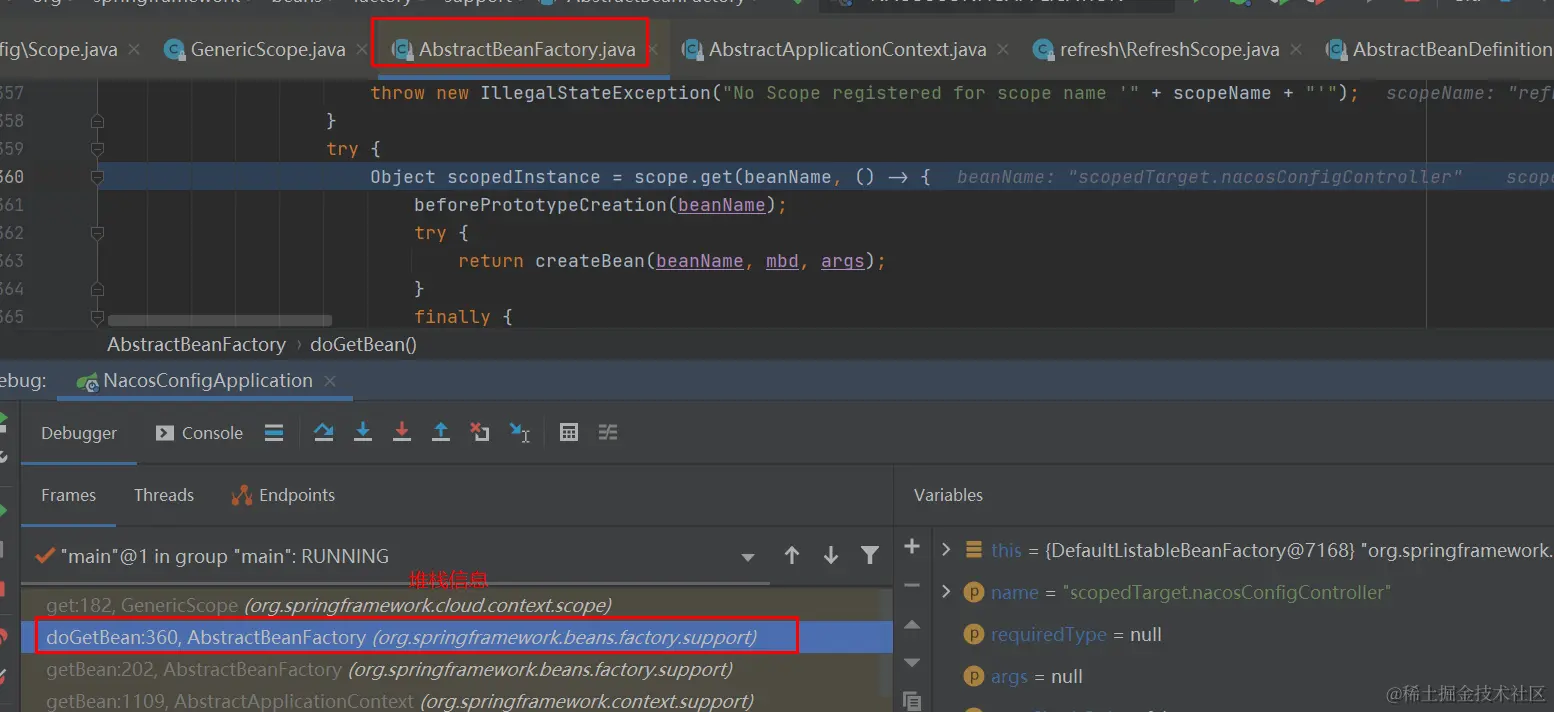
Task: Click fold marker on line 362
Action: pyautogui.click(x=97, y=233)
